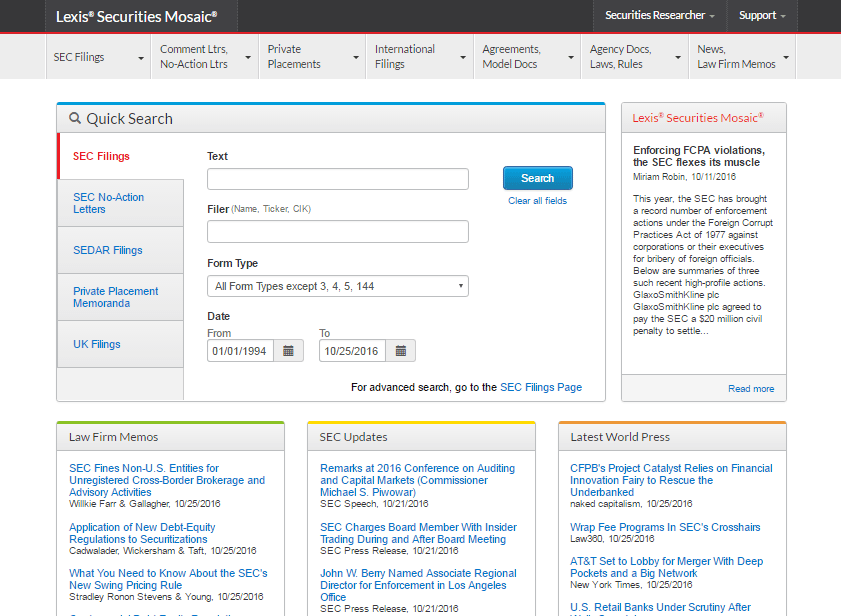
Task: Open CFPB's Project Catalyst article
Action: pos(671,480)
